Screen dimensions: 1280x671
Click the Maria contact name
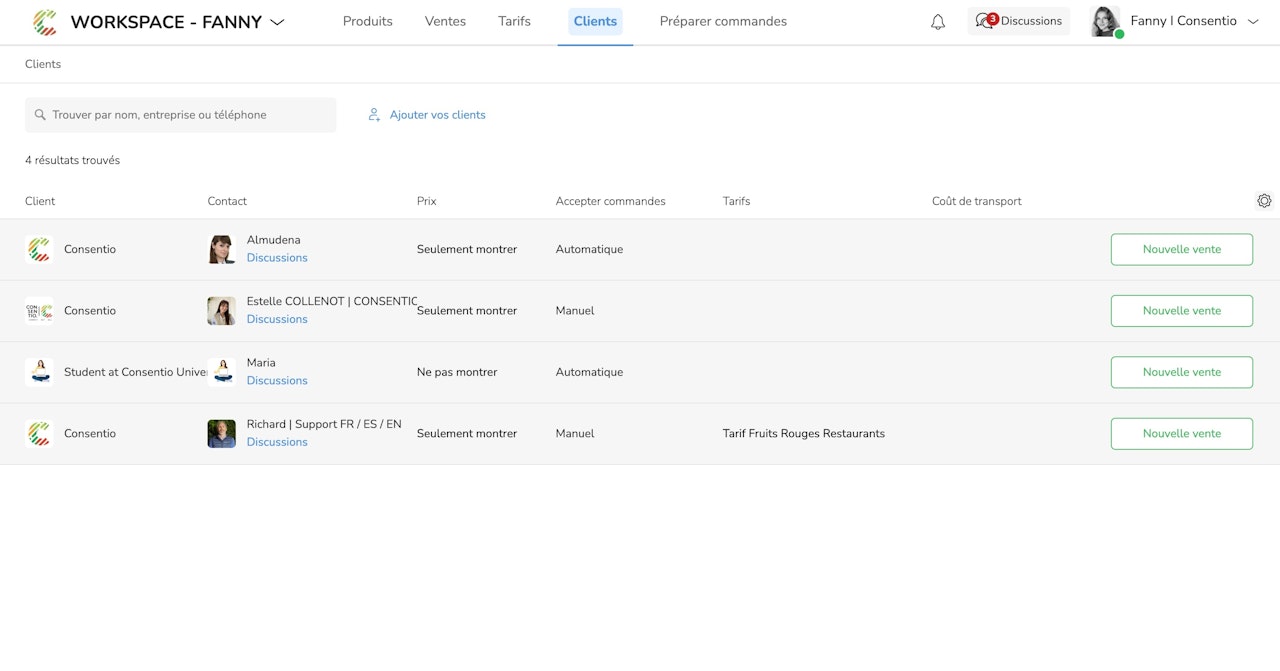[261, 363]
